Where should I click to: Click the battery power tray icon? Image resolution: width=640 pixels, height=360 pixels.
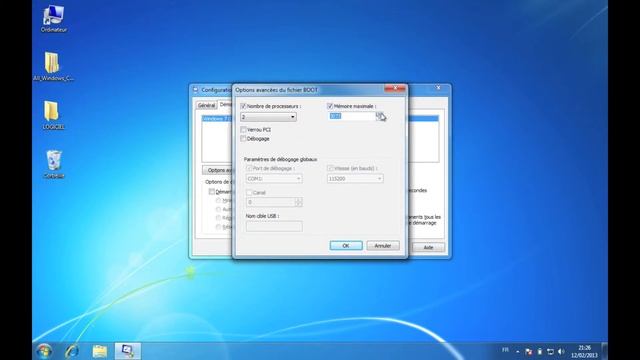point(540,351)
